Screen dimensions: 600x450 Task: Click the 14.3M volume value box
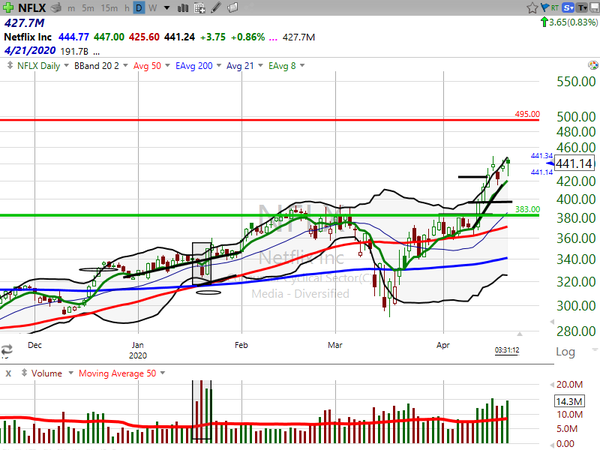(x=569, y=401)
